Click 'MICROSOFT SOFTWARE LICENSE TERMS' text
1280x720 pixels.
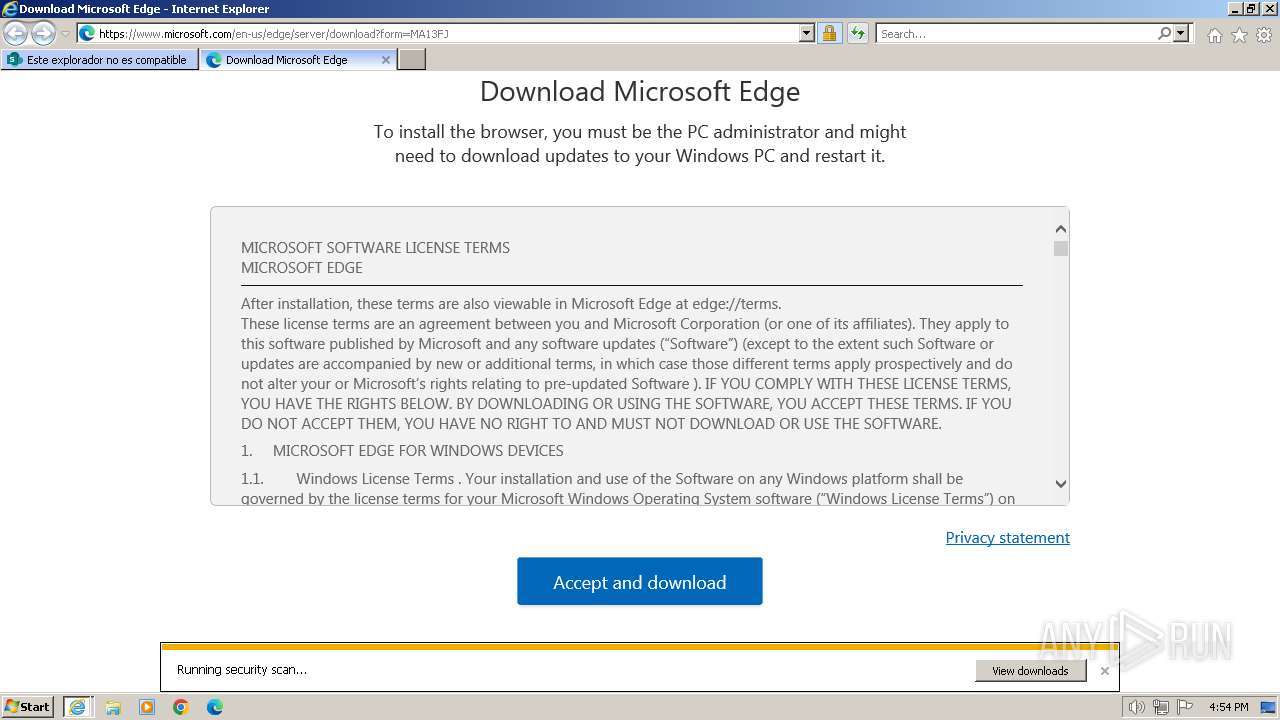pos(375,248)
